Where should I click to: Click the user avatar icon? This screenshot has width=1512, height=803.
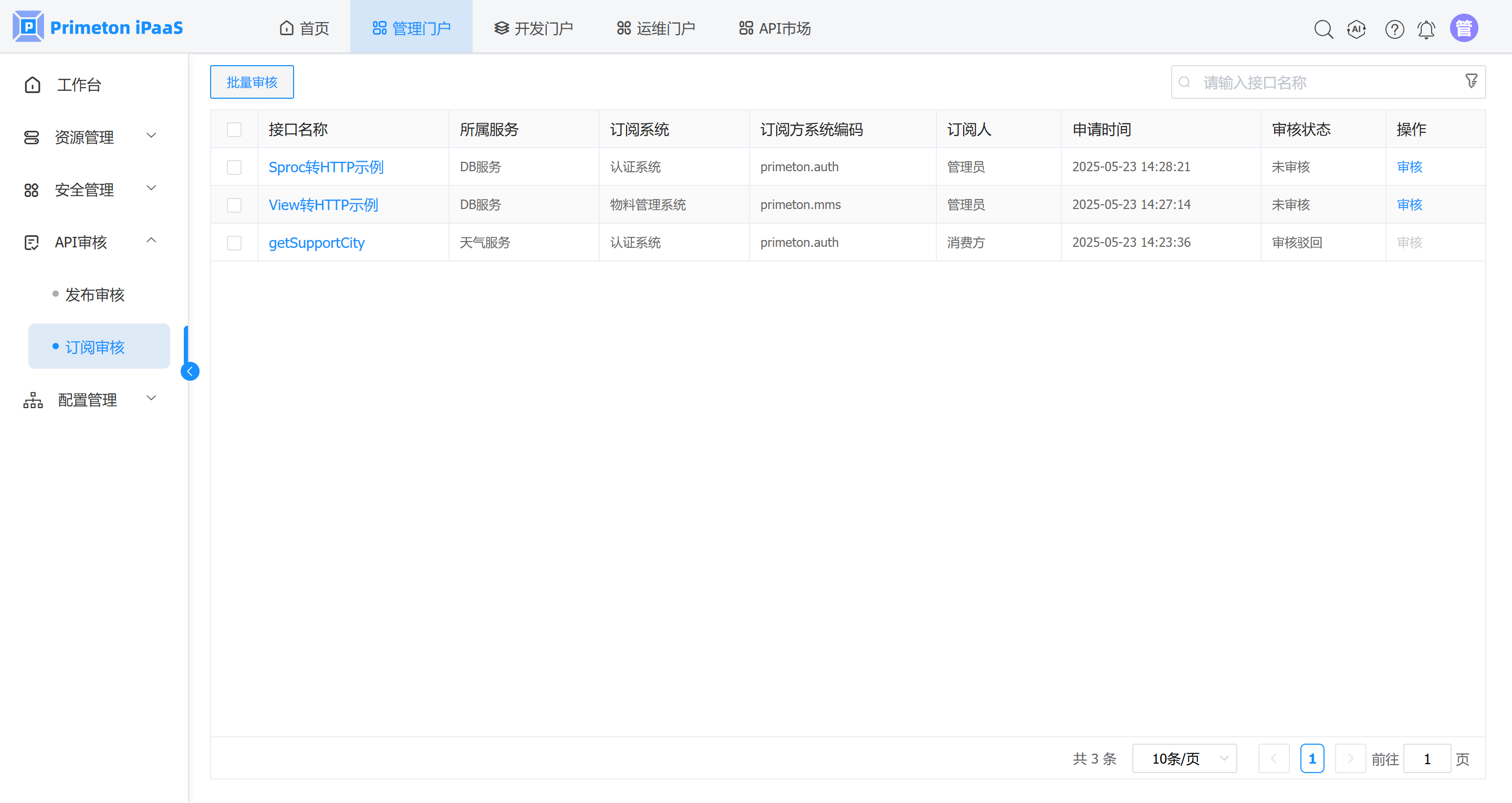click(x=1463, y=28)
